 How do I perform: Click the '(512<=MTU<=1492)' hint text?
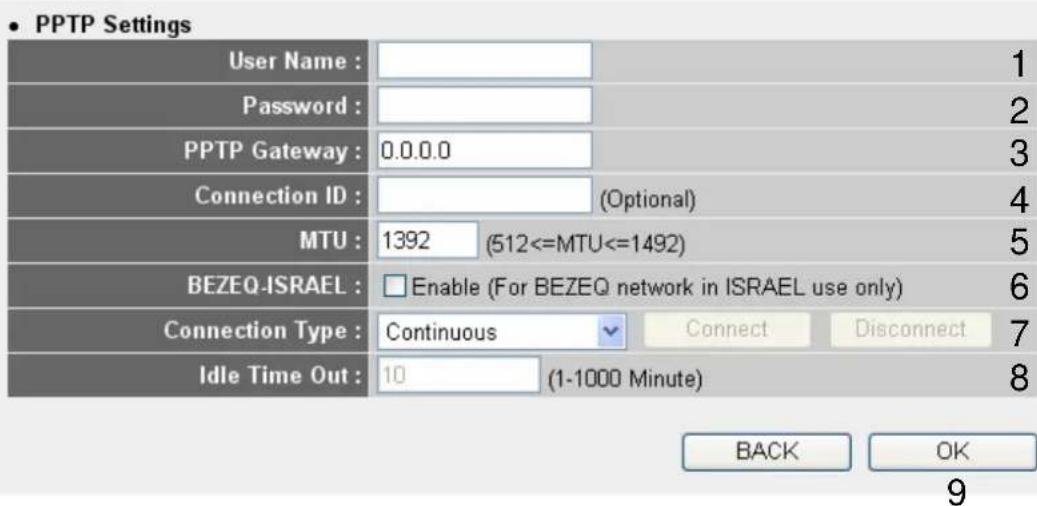[x=585, y=245]
